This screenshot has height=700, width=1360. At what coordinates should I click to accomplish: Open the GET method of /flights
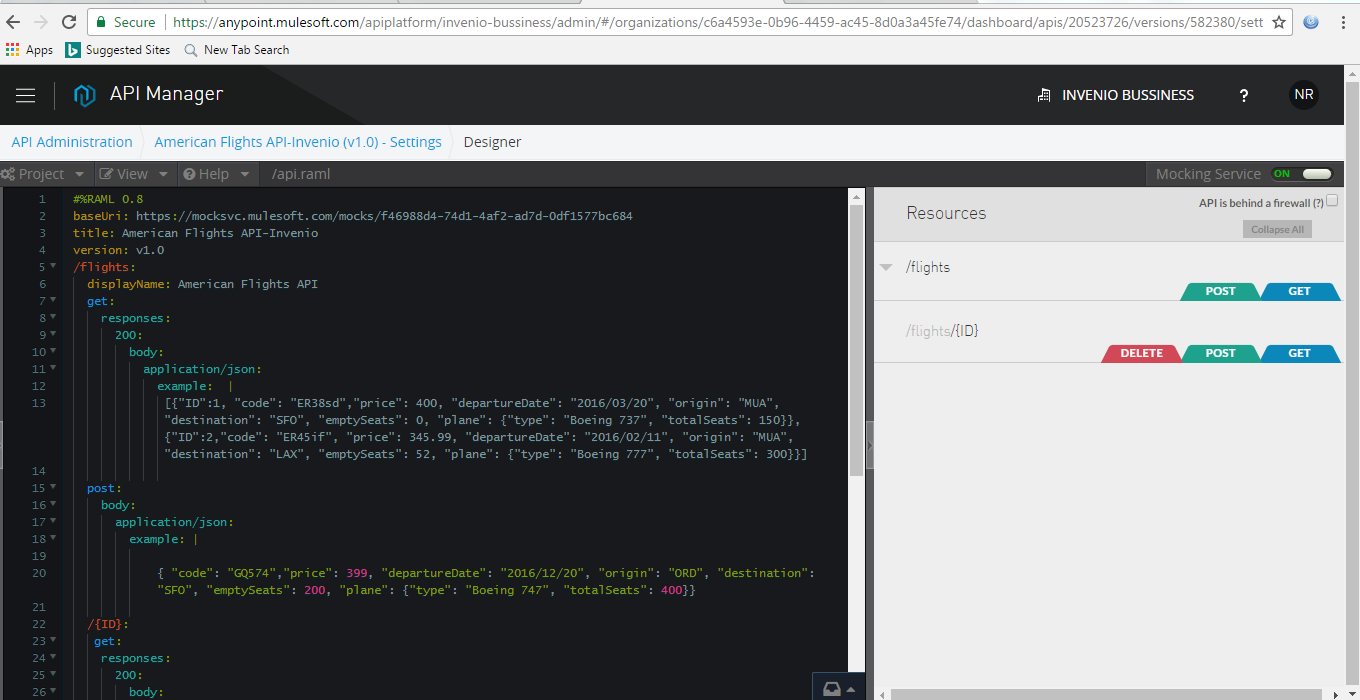coord(1299,292)
